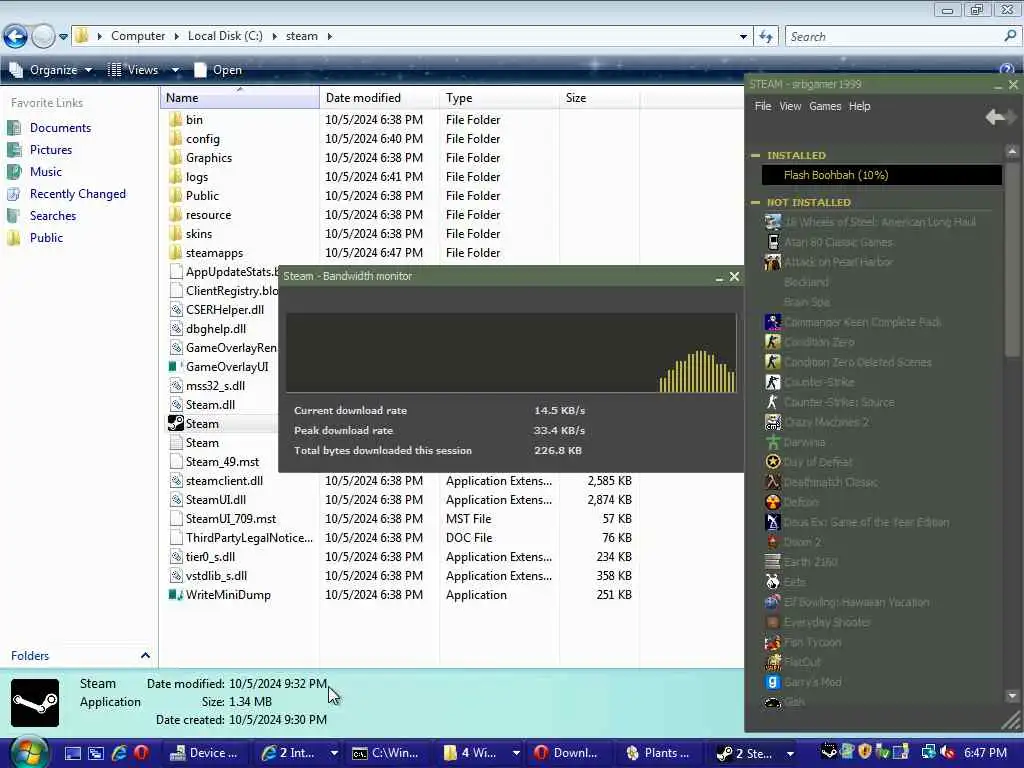Select Flash Boohbah (10%) in installed list
1024x768 pixels.
point(882,175)
